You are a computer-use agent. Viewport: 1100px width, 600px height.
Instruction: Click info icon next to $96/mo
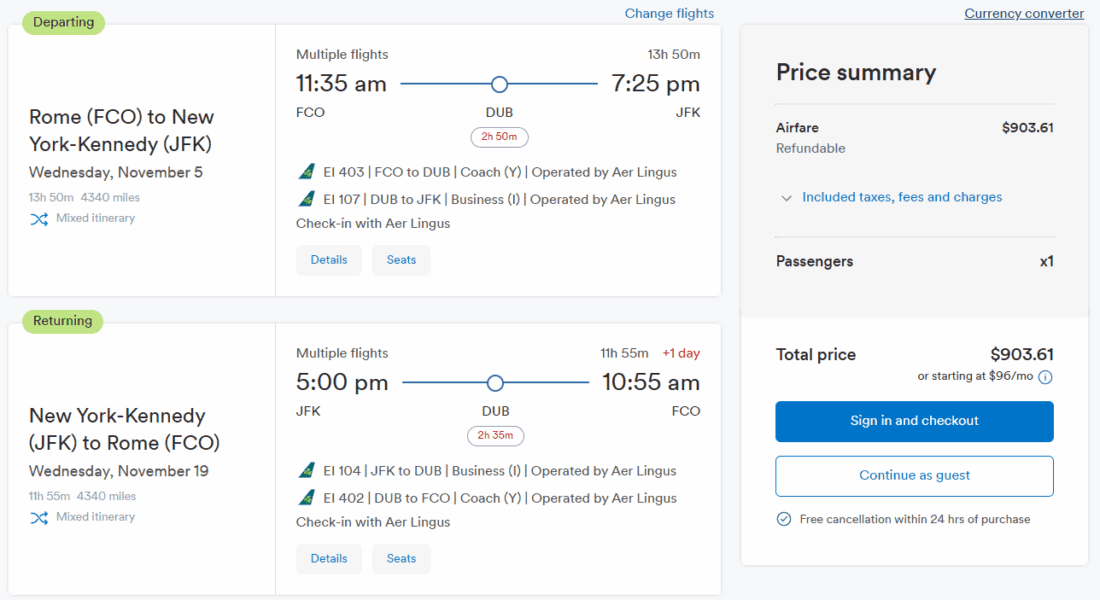[1045, 377]
